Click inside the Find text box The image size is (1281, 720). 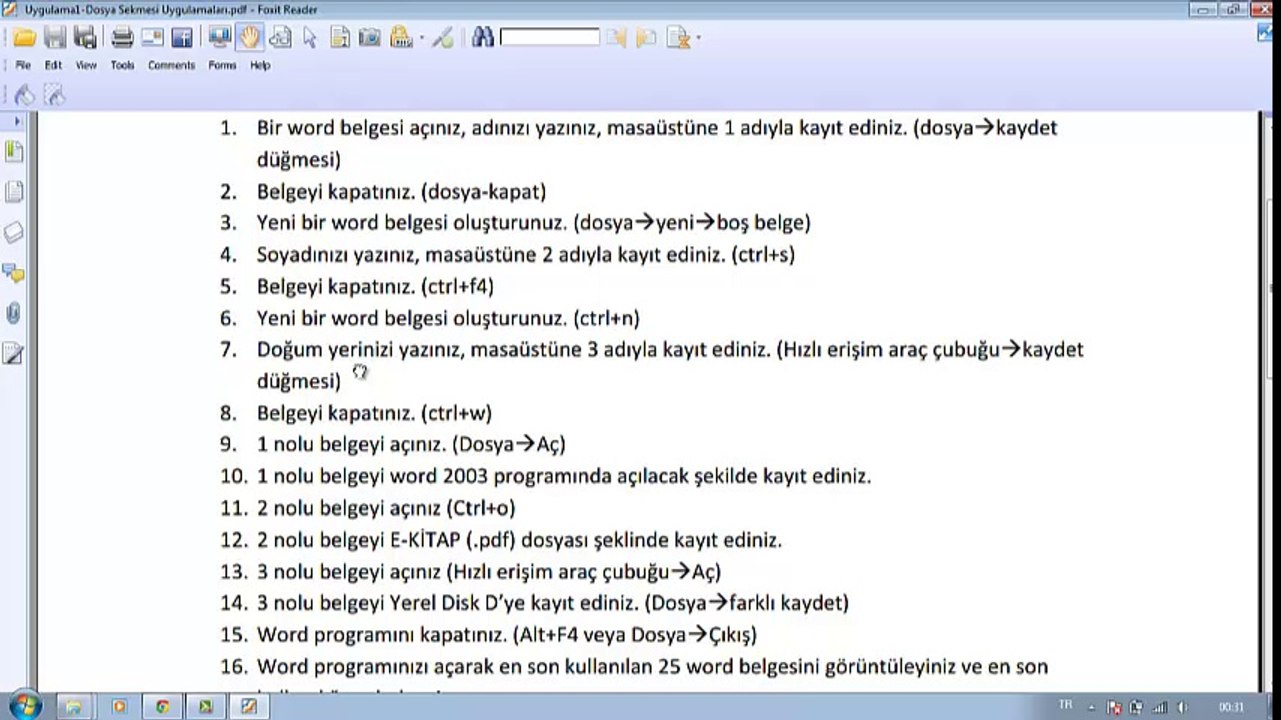pyautogui.click(x=549, y=38)
